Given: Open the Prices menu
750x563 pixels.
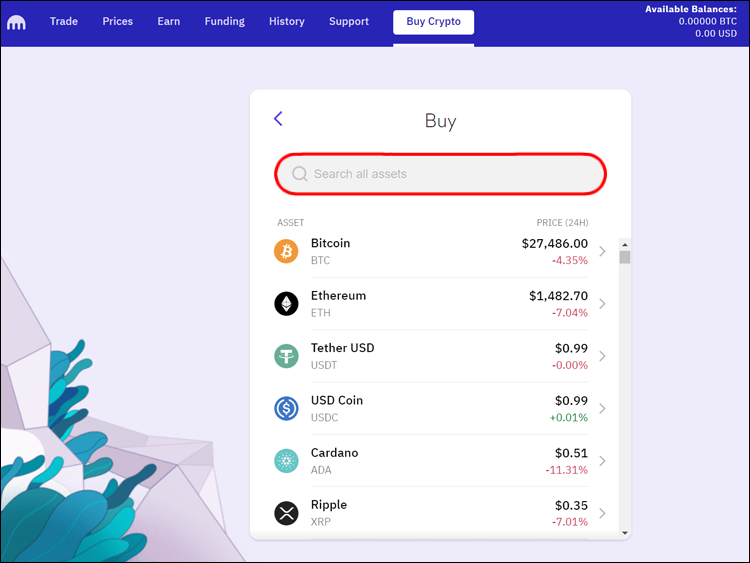Looking at the screenshot, I should coord(118,22).
